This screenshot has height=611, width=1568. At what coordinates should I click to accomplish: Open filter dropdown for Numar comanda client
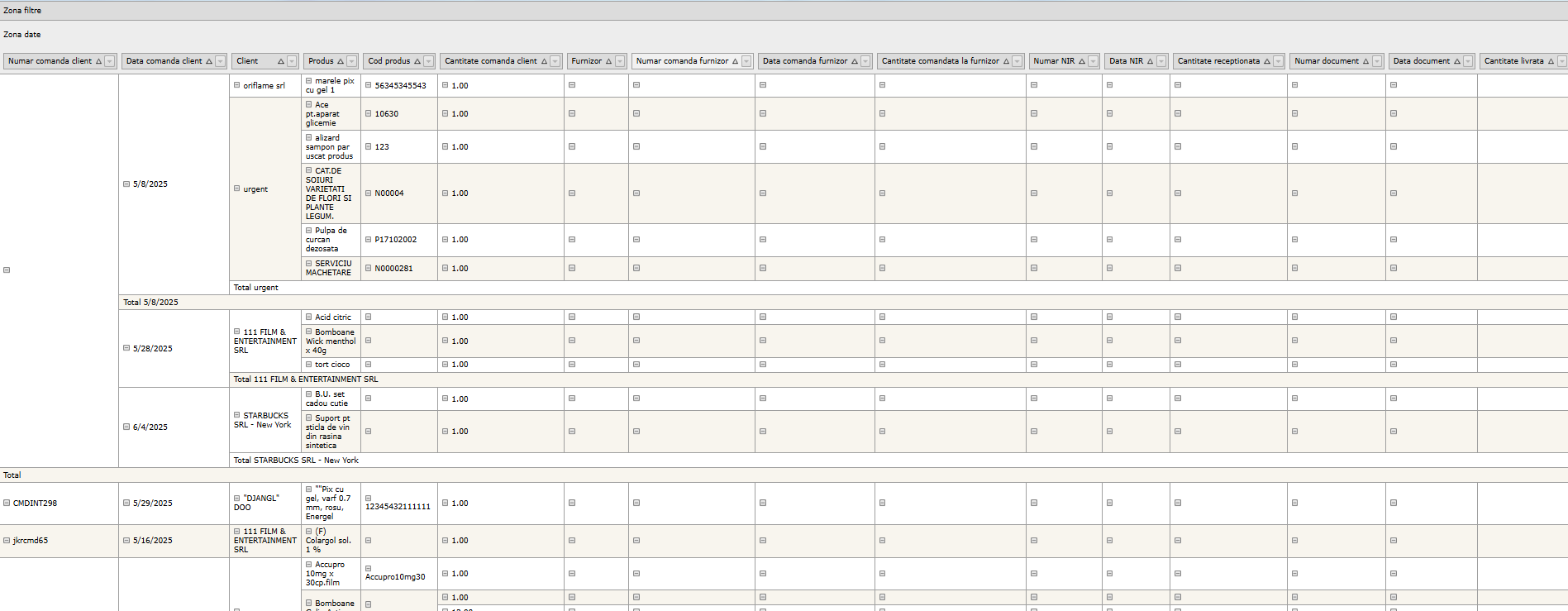pos(109,61)
